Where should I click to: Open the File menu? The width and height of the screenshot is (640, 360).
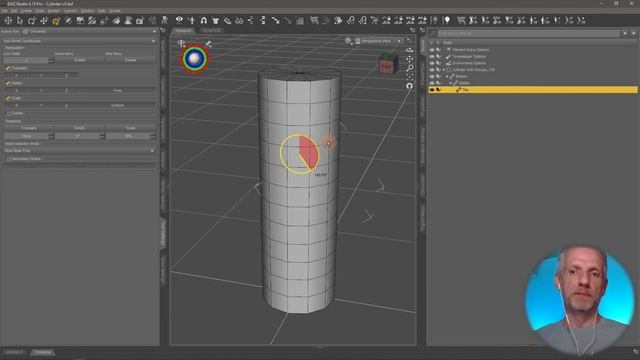tap(4, 11)
